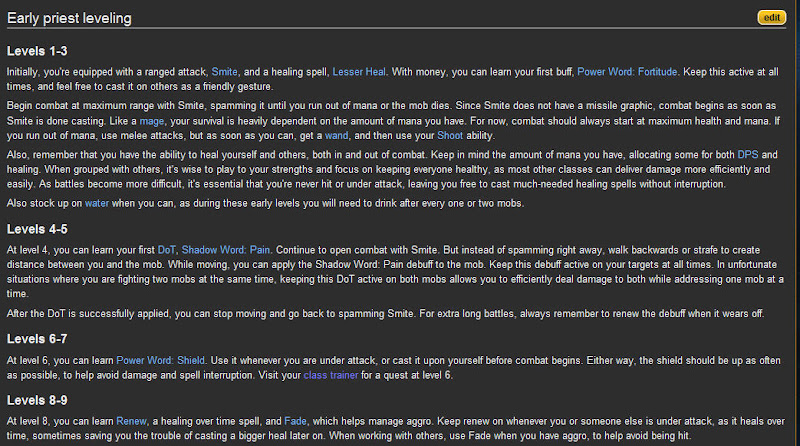This screenshot has width=800, height=446.
Task: Open the class trainer link
Action: click(x=331, y=375)
